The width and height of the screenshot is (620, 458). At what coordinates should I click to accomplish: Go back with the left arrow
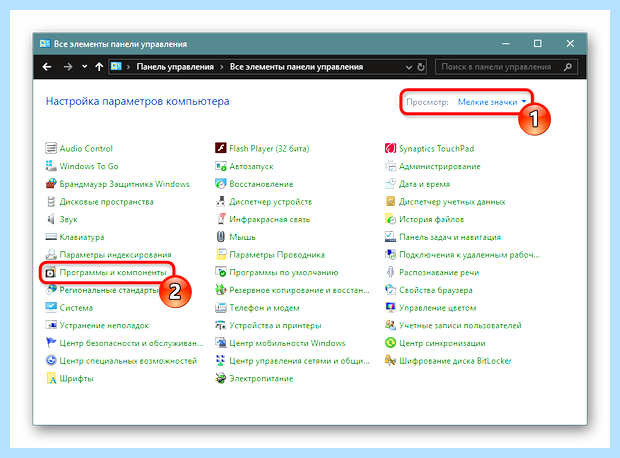(x=47, y=67)
